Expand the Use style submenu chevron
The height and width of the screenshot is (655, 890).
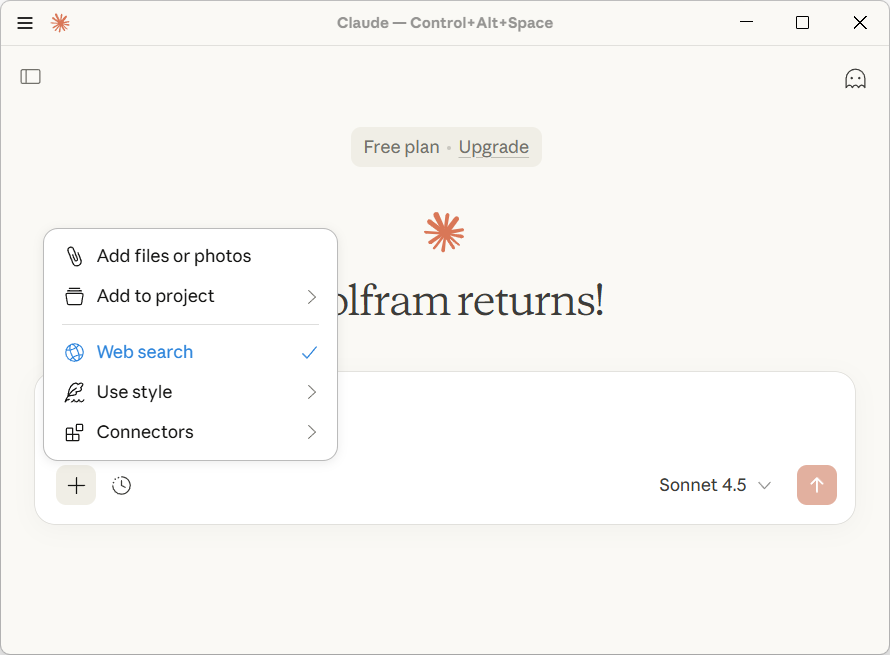tap(312, 392)
